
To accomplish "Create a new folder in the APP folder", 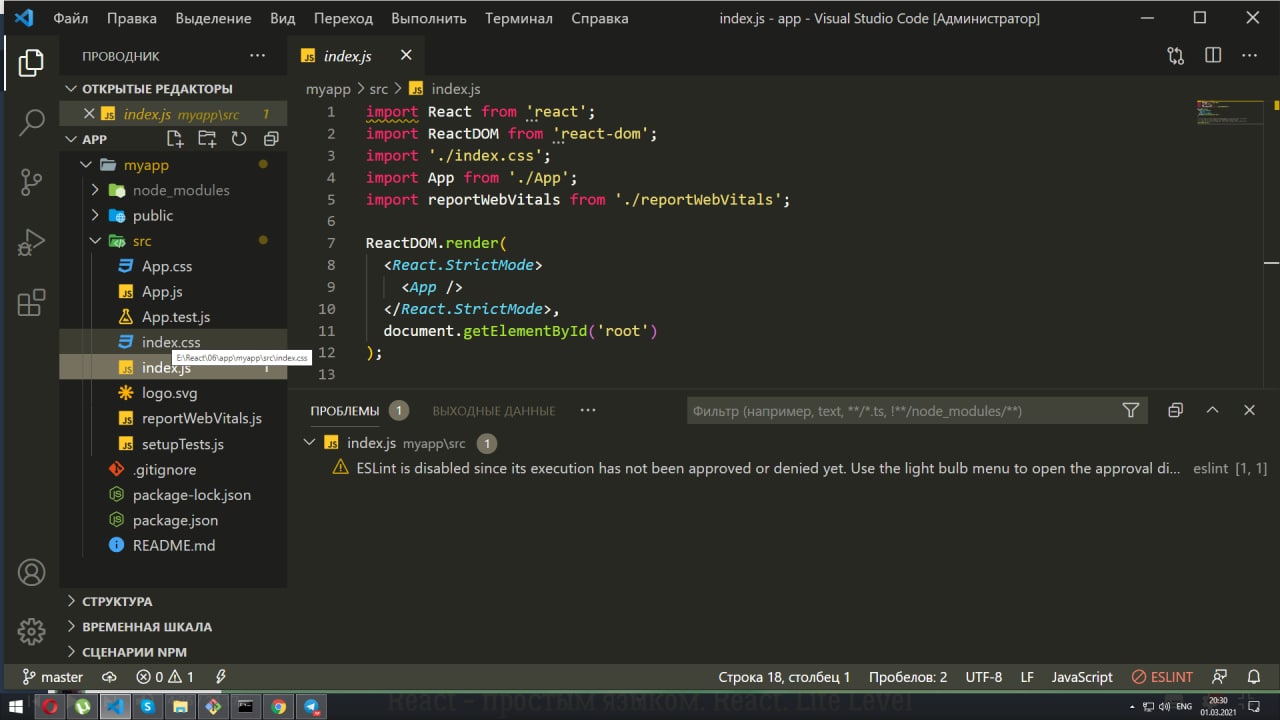I will point(207,139).
